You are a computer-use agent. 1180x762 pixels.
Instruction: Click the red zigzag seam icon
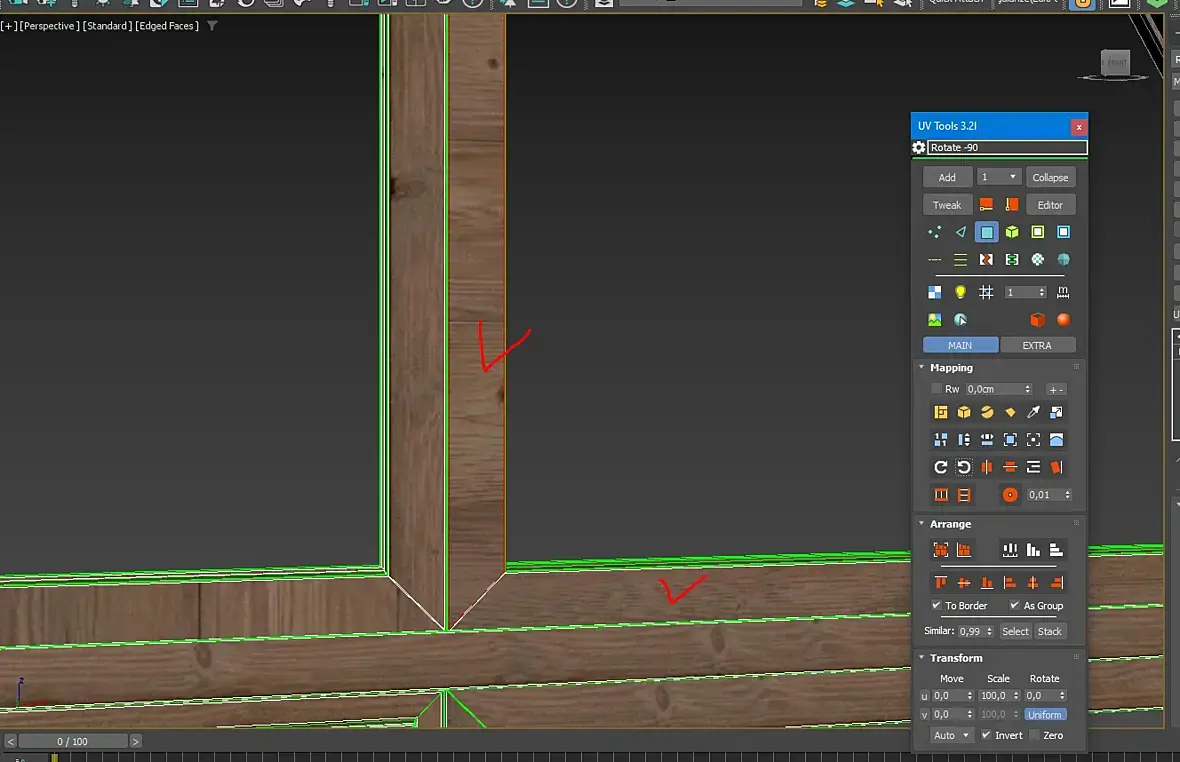click(986, 260)
